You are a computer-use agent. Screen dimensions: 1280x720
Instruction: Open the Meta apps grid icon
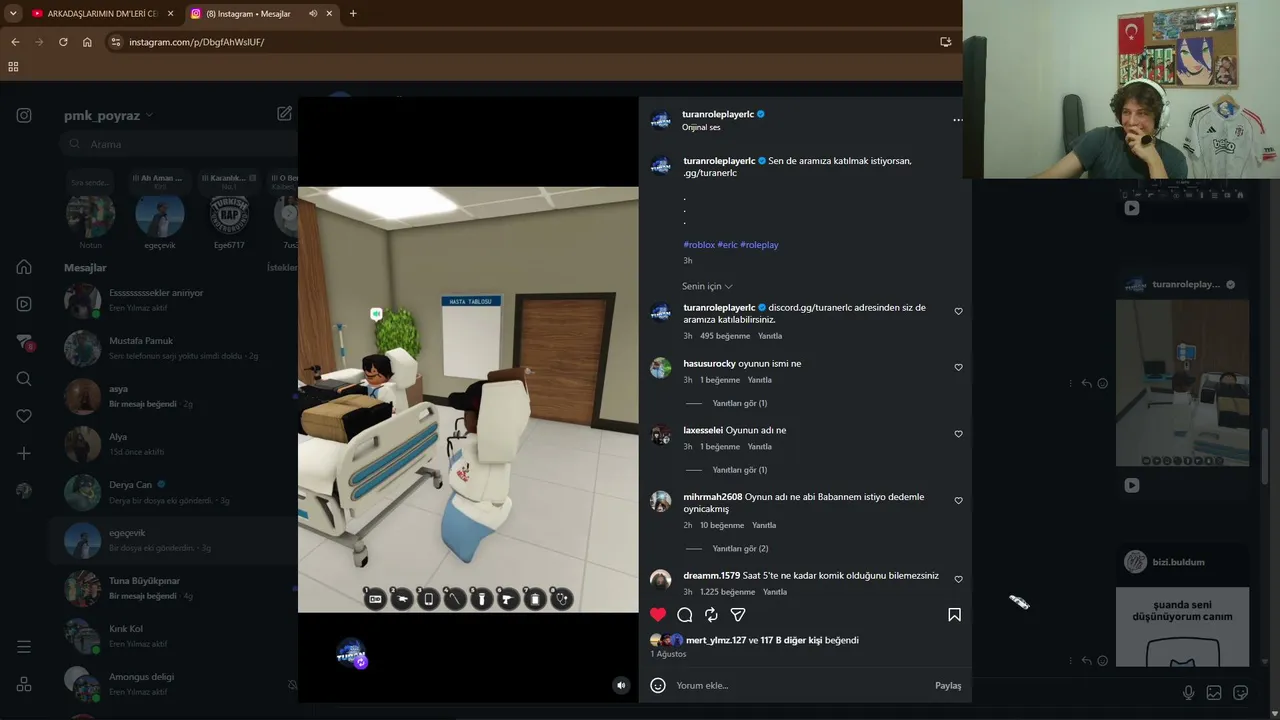[24, 684]
